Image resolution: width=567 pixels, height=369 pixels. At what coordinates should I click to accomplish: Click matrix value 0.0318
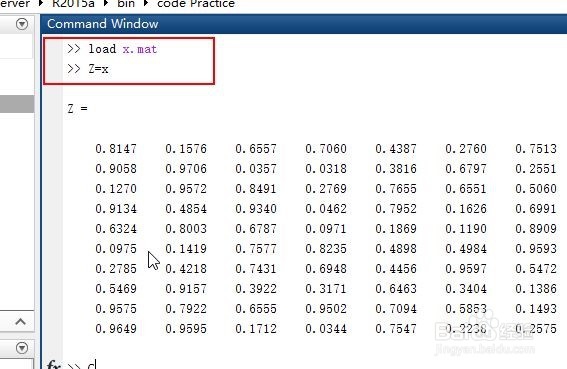(x=326, y=169)
